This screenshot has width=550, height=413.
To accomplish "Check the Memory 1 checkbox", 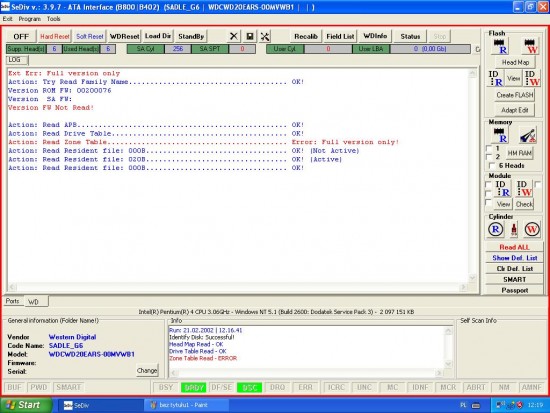I will click(x=489, y=148).
